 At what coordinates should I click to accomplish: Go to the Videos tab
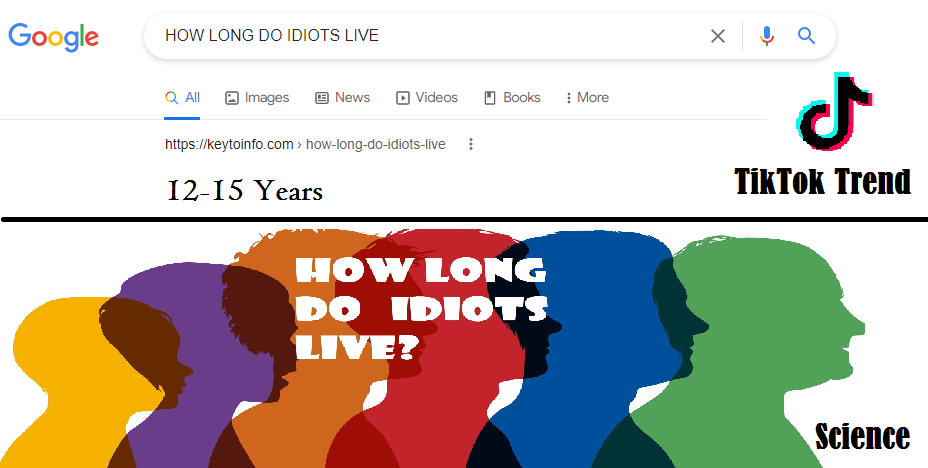[x=427, y=98]
